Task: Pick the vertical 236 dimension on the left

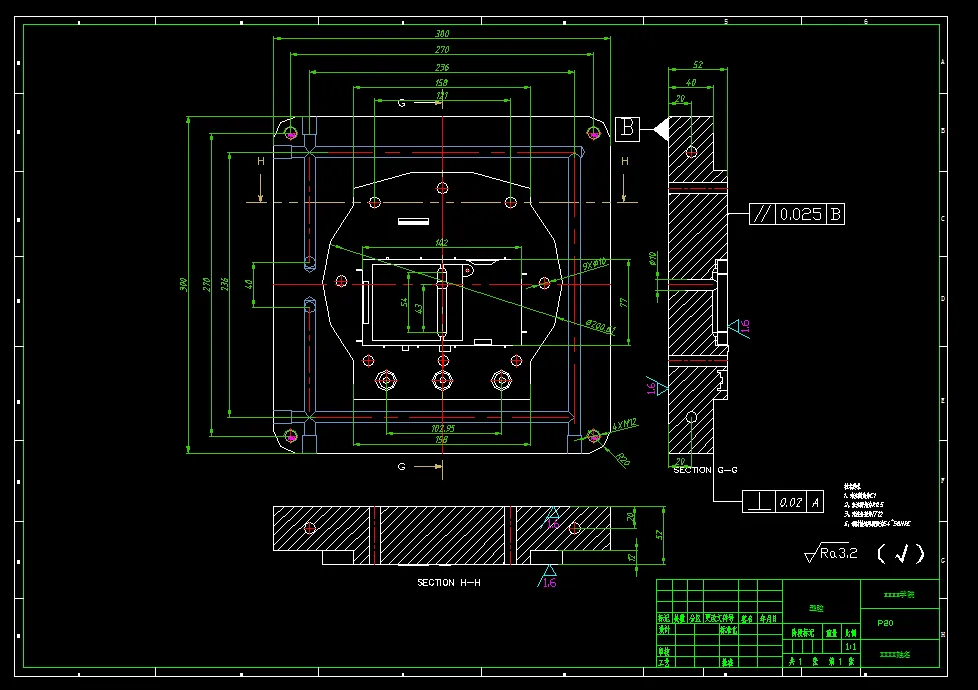Action: (225, 284)
